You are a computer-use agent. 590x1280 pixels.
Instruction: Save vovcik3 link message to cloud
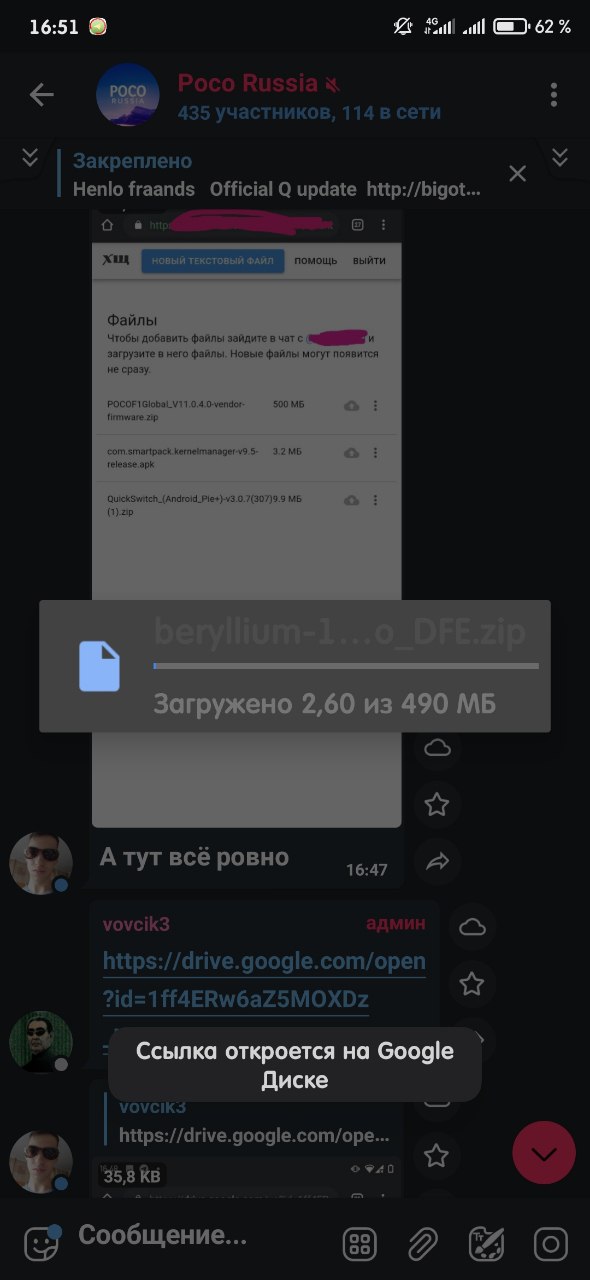(x=472, y=927)
